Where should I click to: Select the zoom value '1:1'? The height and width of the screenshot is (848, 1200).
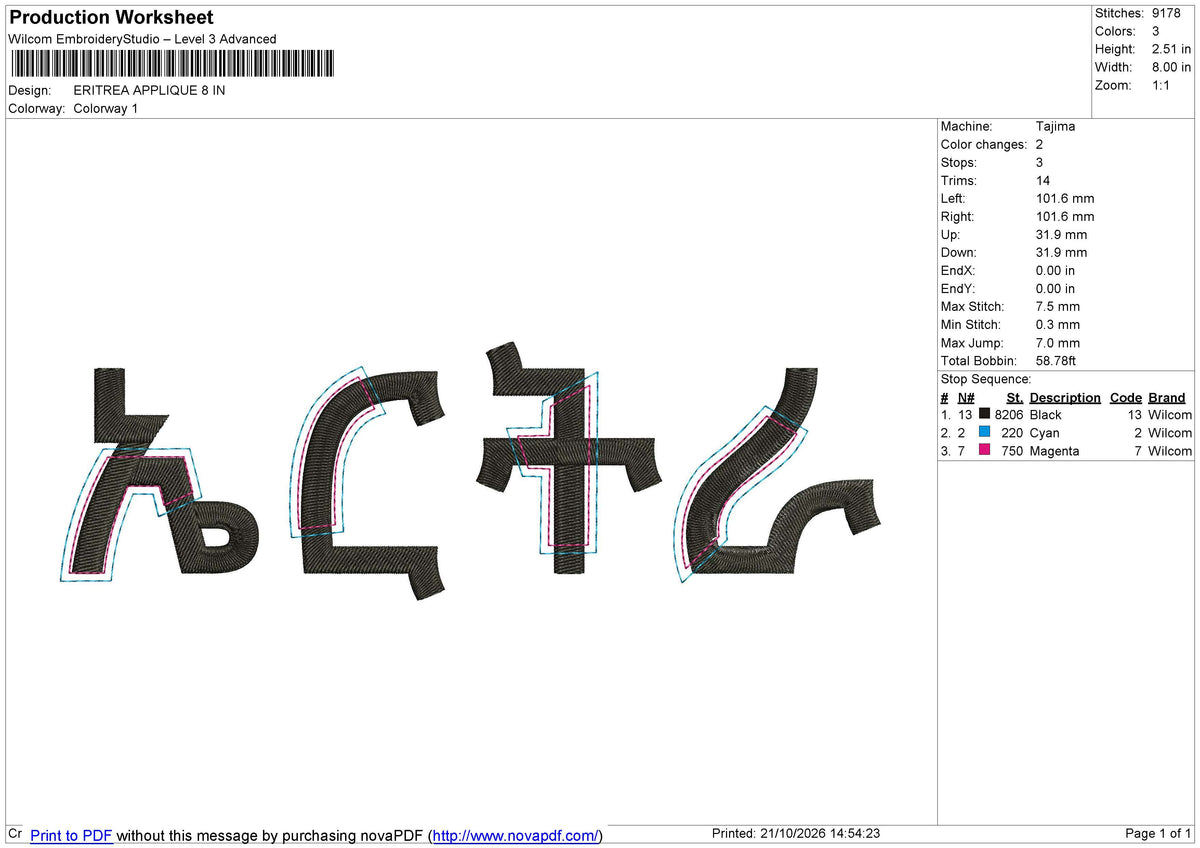point(1162,85)
